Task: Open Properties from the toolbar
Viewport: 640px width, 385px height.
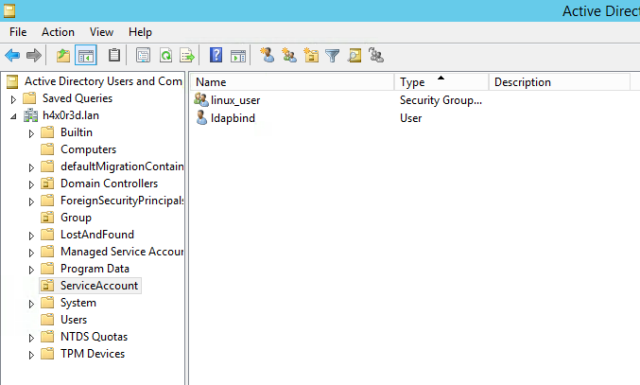Action: [143, 55]
